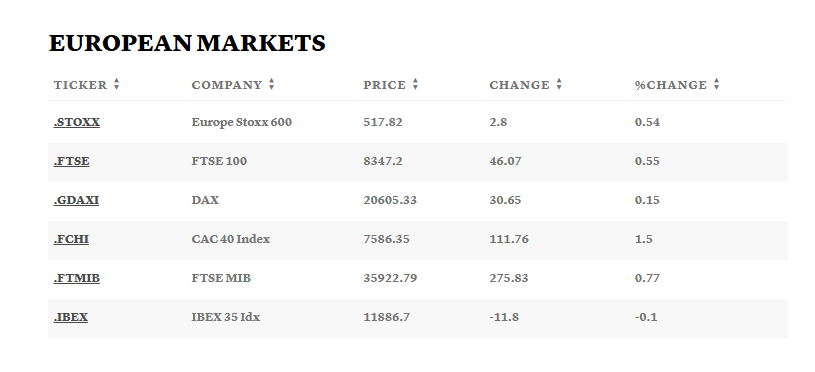
Task: Open the .GDAXI ticker link
Action: [x=76, y=200]
